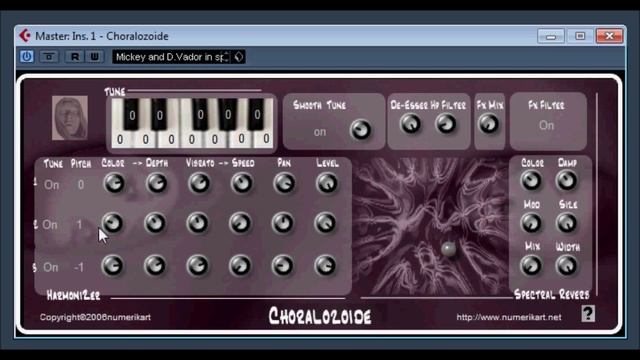Close the Choralozoide plugin window
Screen dimensions: 640x360
click(609, 36)
